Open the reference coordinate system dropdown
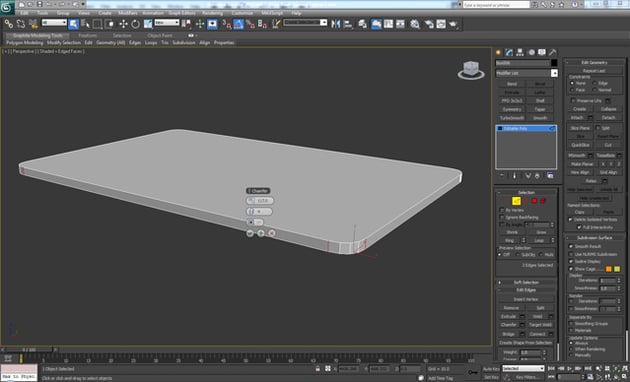 point(167,23)
